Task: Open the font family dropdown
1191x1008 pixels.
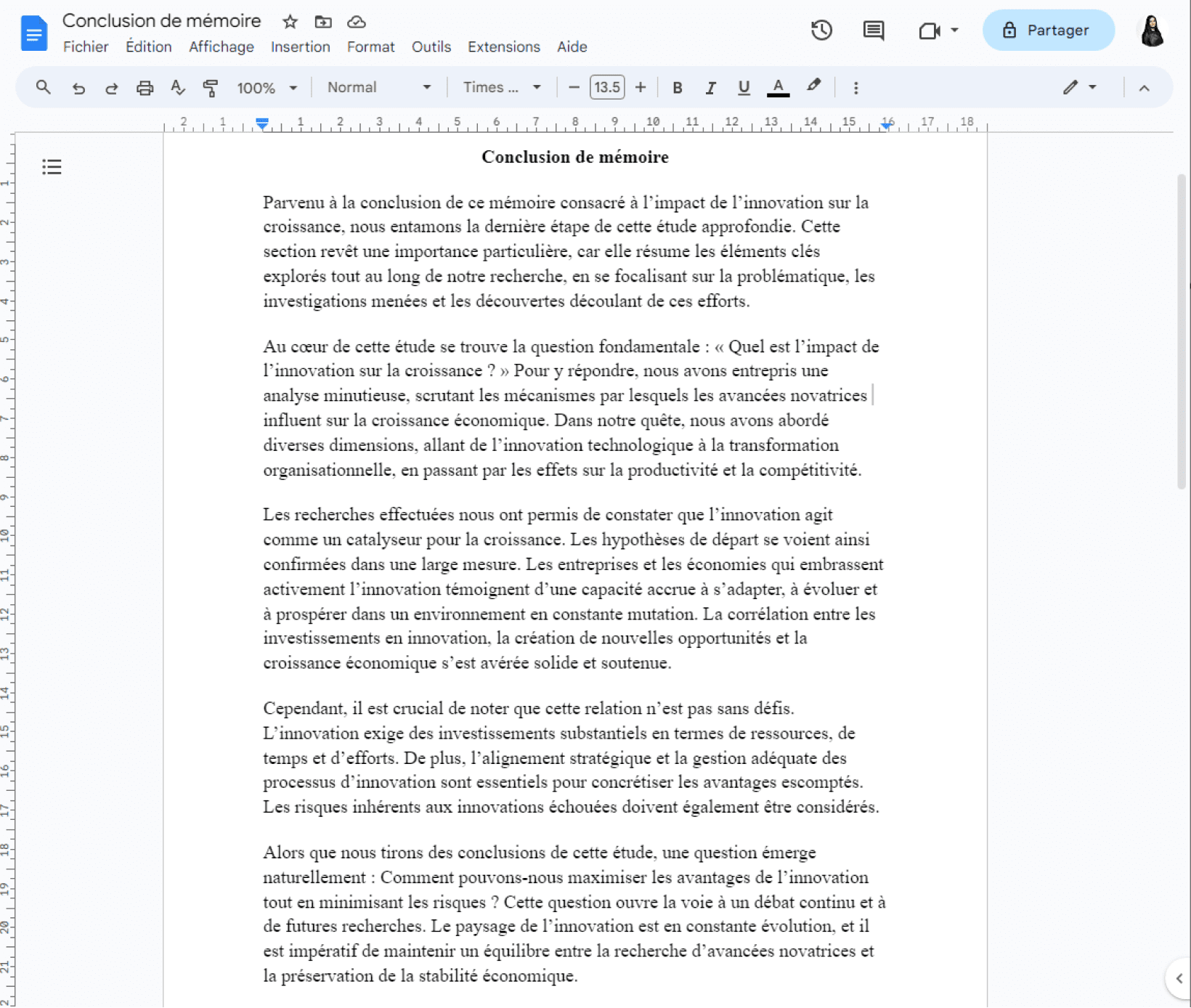Action: [x=500, y=87]
